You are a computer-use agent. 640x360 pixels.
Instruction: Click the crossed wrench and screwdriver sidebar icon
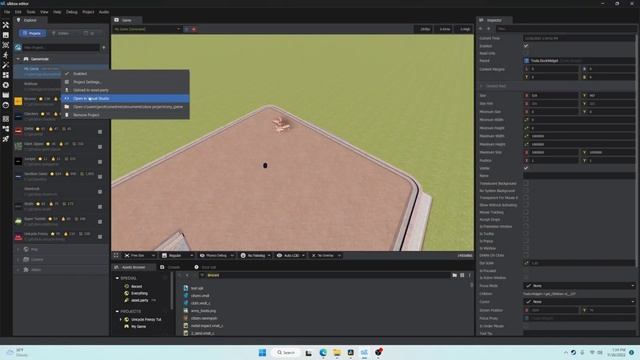pyautogui.click(x=6, y=25)
